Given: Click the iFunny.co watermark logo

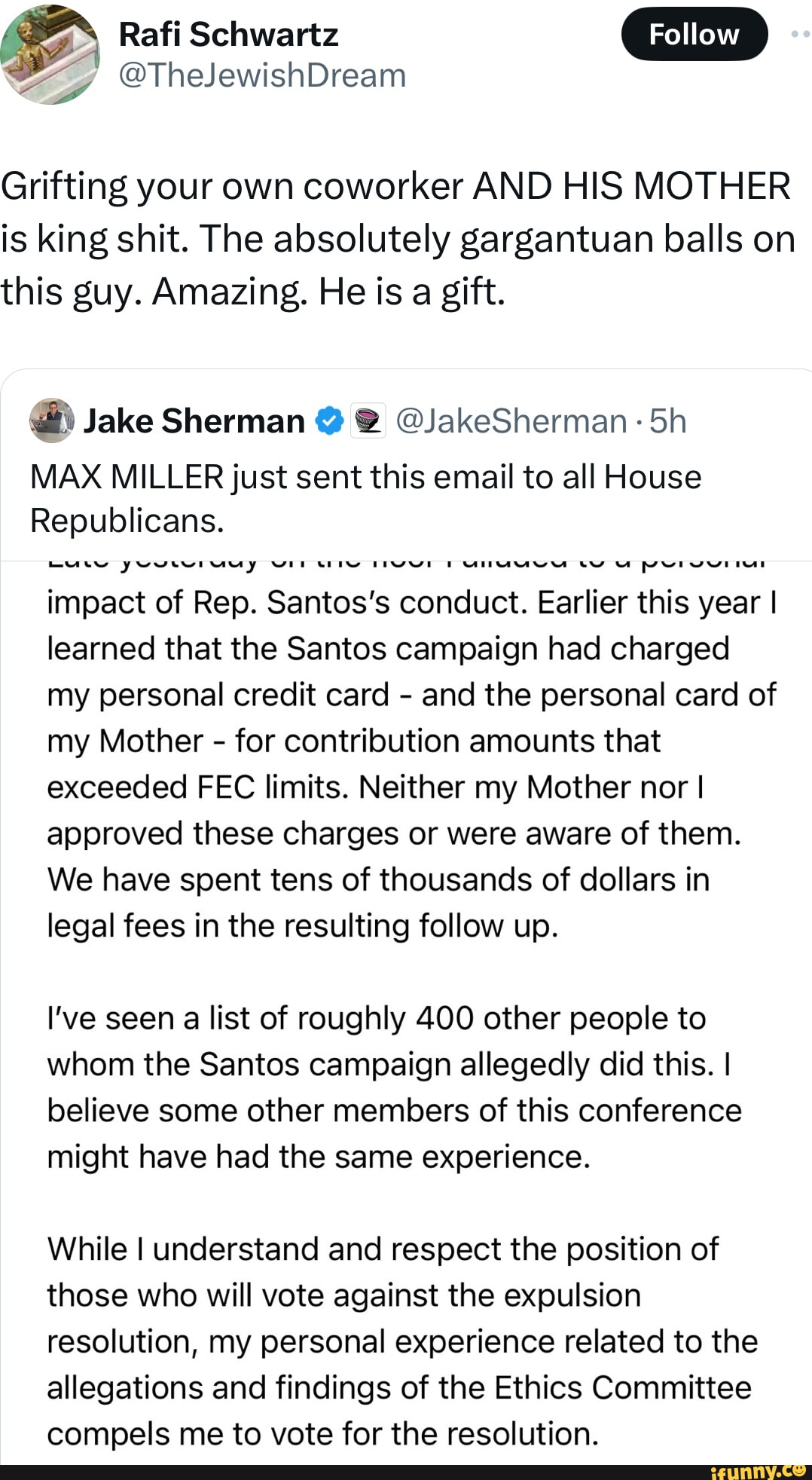Looking at the screenshot, I should coord(757,1470).
